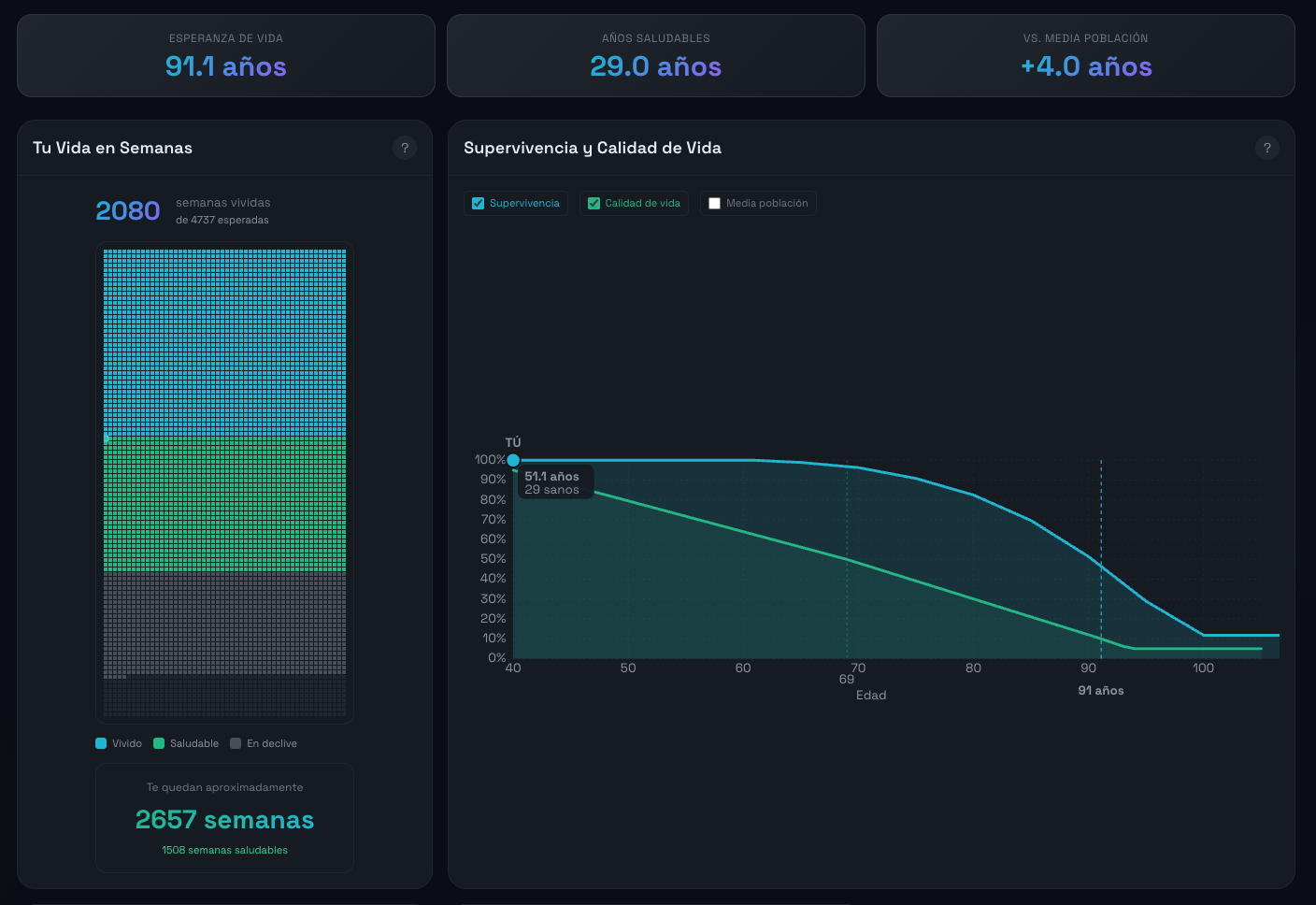Screen dimensions: 1316x905
Task: Click the TÚ marker dot on chart
Action: (513, 460)
